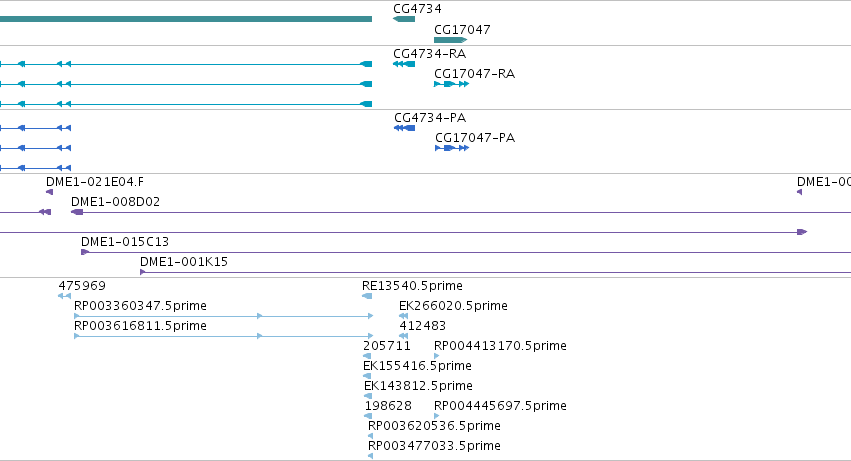This screenshot has width=851, height=461.
Task: Click the DME1-001K15 clone label
Action: (x=184, y=262)
